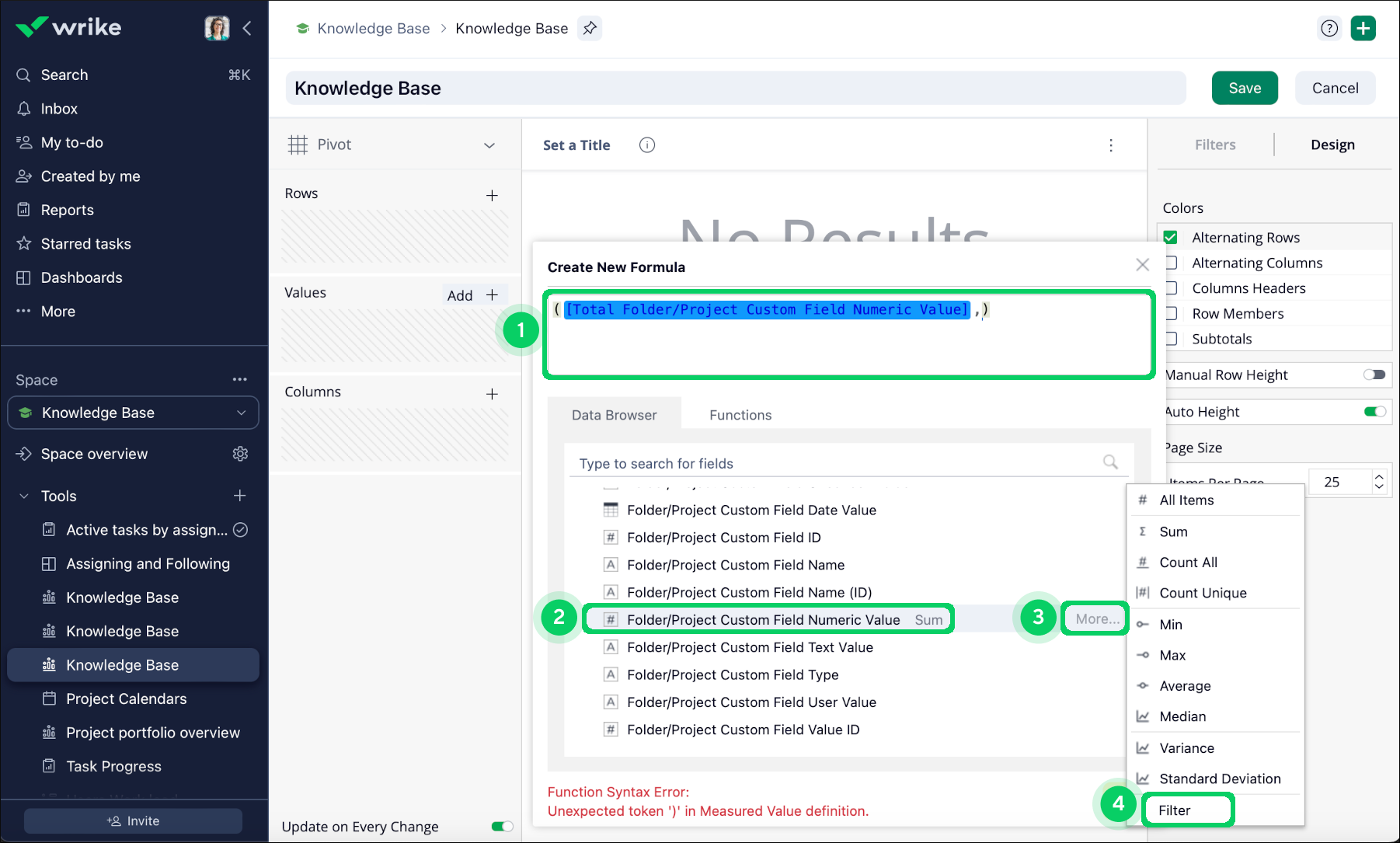Click the search magnifier in field search

[x=1110, y=462]
